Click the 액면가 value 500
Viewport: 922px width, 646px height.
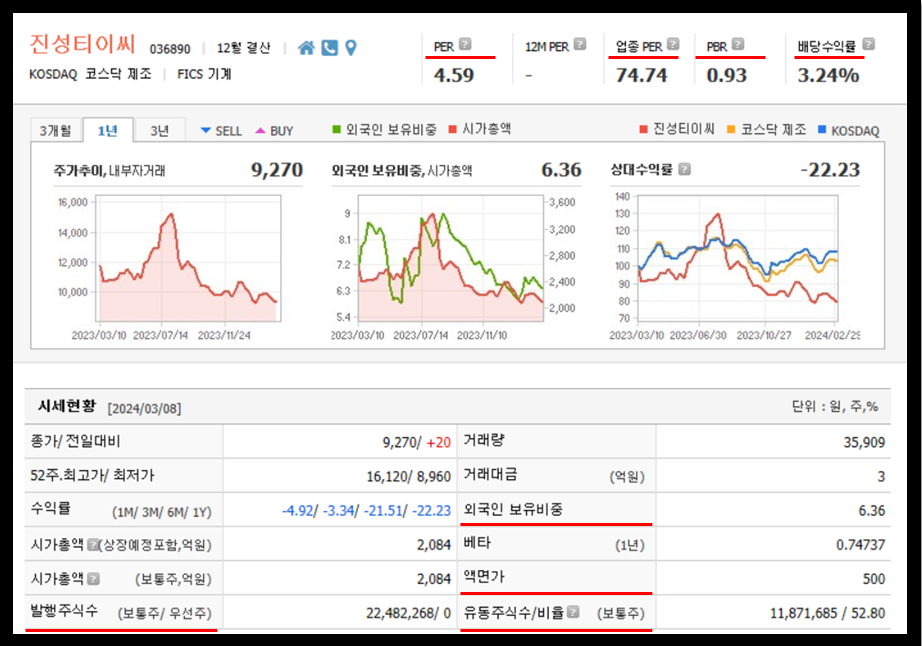pyautogui.click(x=874, y=579)
